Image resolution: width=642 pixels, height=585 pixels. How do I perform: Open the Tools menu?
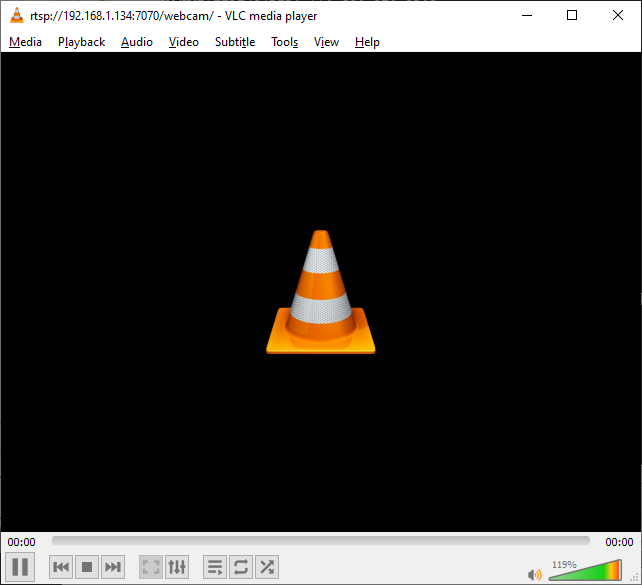285,42
